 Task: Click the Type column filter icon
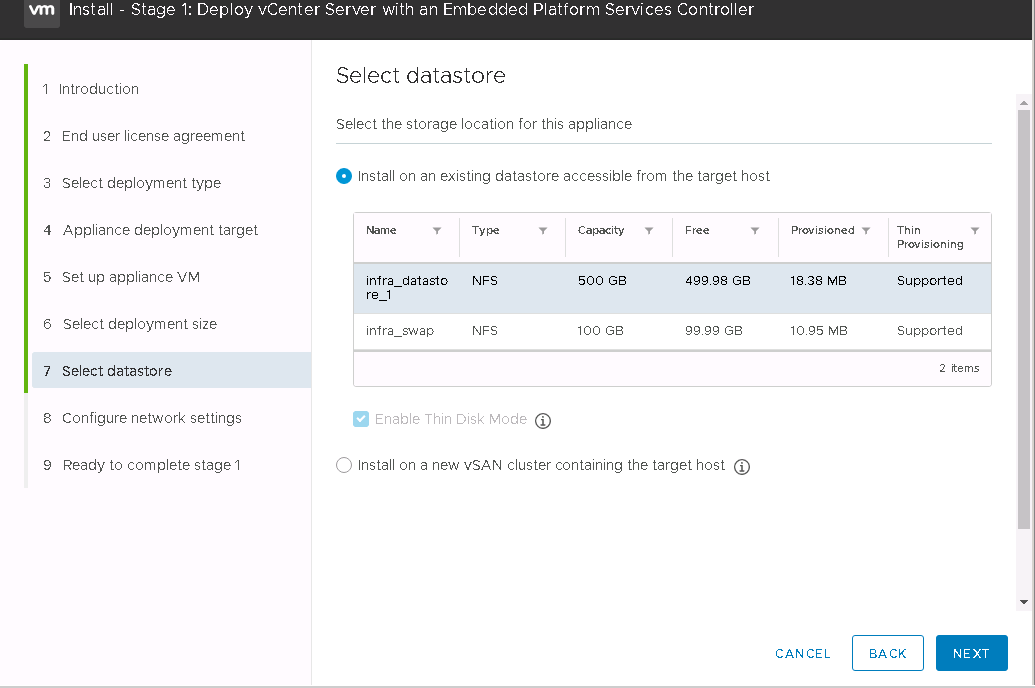(543, 231)
